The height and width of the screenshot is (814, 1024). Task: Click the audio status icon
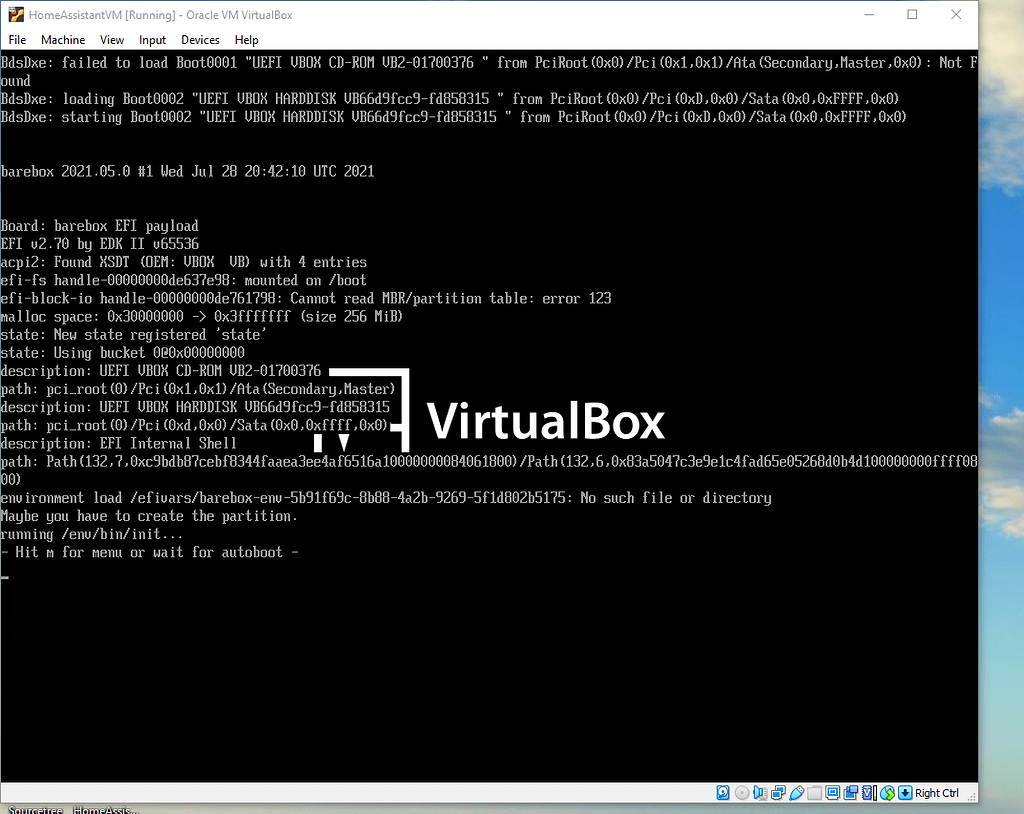(760, 792)
